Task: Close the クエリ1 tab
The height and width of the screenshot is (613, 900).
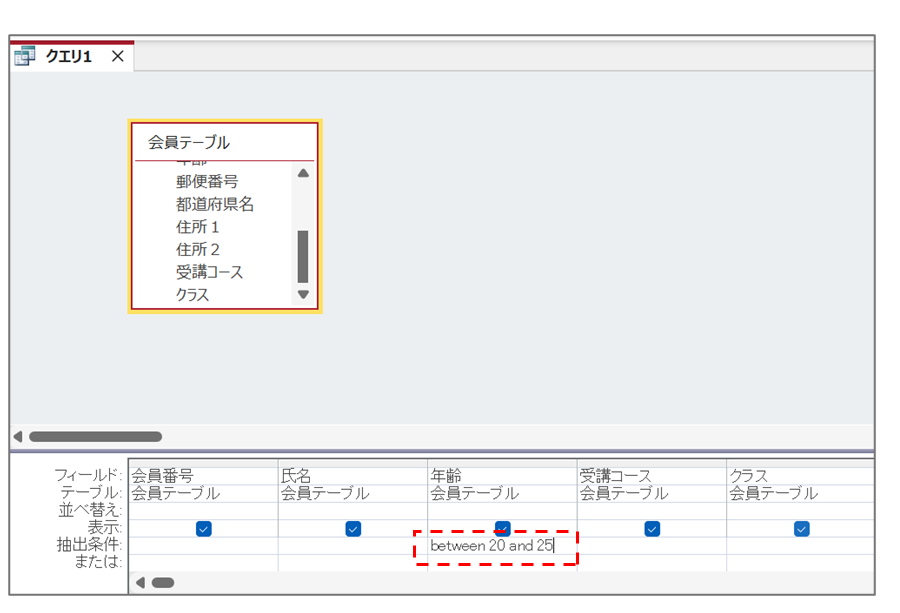Action: point(117,57)
